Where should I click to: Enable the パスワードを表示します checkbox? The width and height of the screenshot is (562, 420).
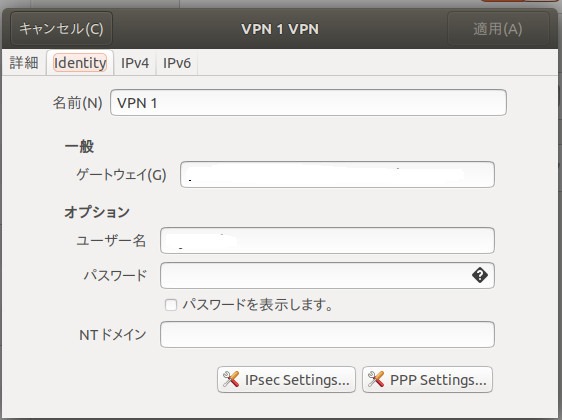tap(171, 305)
